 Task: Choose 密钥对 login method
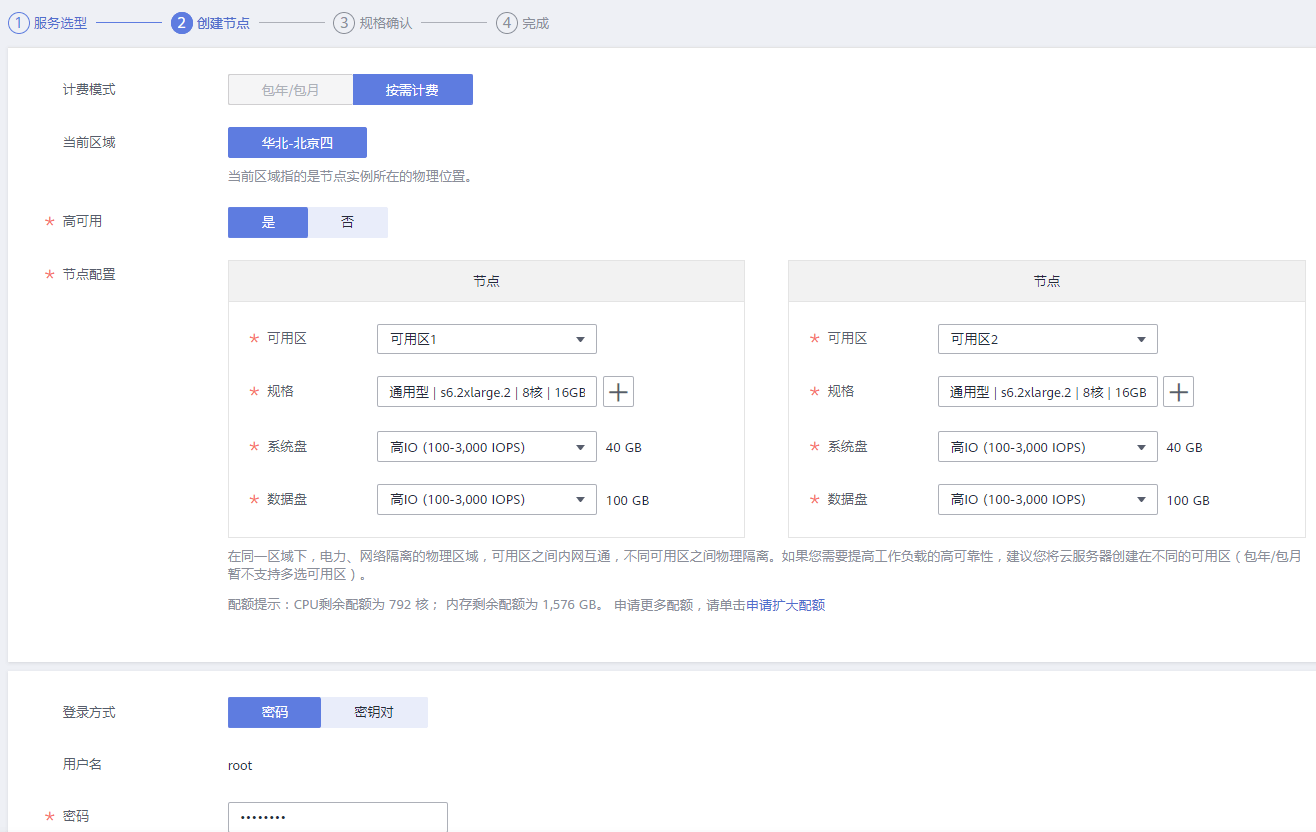click(x=374, y=712)
